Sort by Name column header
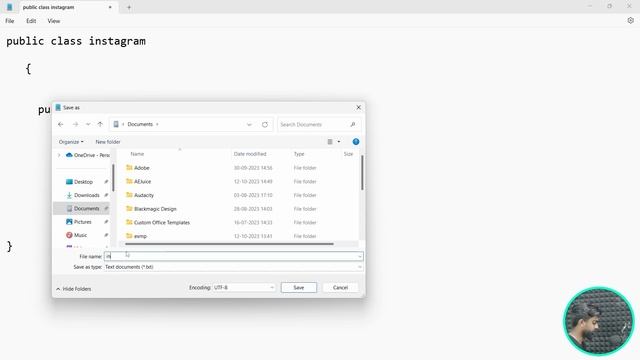The height and width of the screenshot is (360, 640). pyautogui.click(x=137, y=154)
